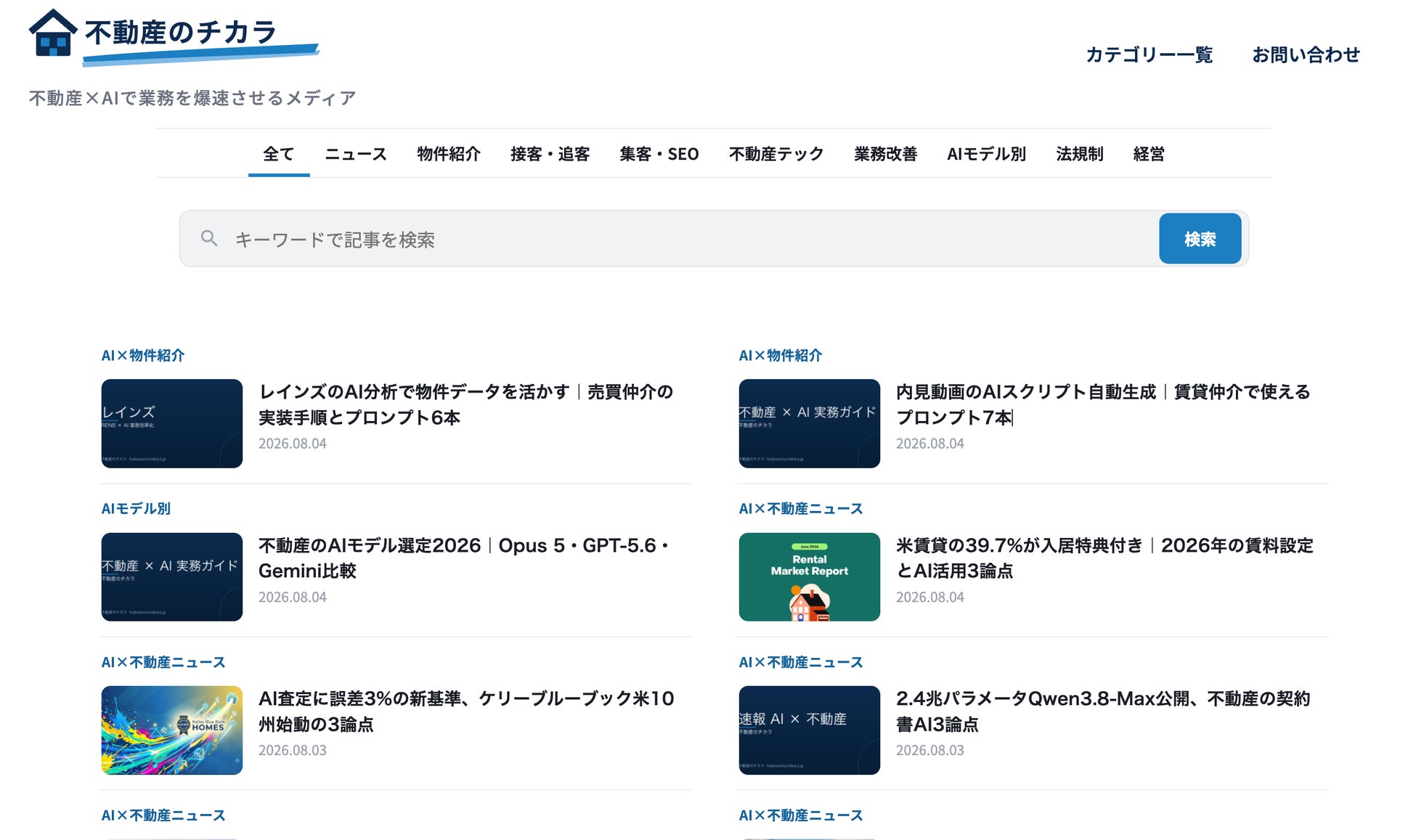
Task: Switch to the 物件紹介 tab
Action: [x=449, y=154]
